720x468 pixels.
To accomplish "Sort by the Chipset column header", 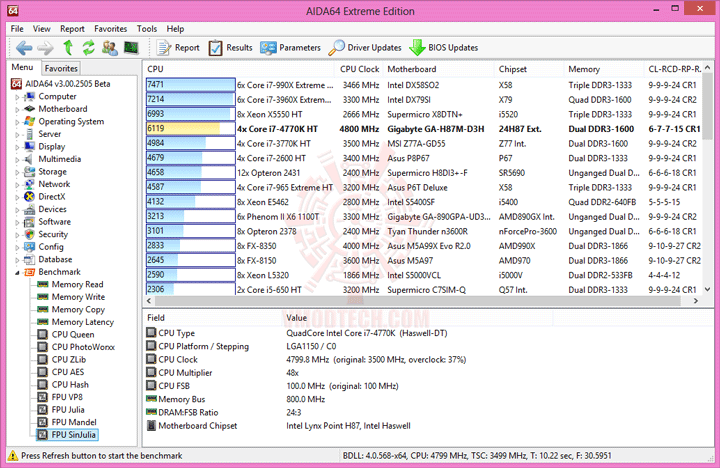I will coord(529,69).
